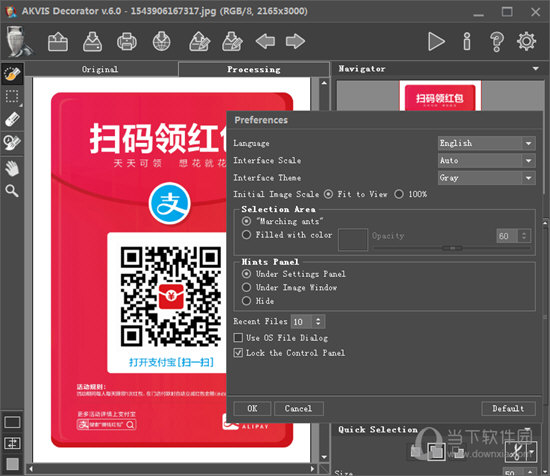Expand the Navigator panel menu arrow
The image size is (550, 476).
pyautogui.click(x=536, y=68)
